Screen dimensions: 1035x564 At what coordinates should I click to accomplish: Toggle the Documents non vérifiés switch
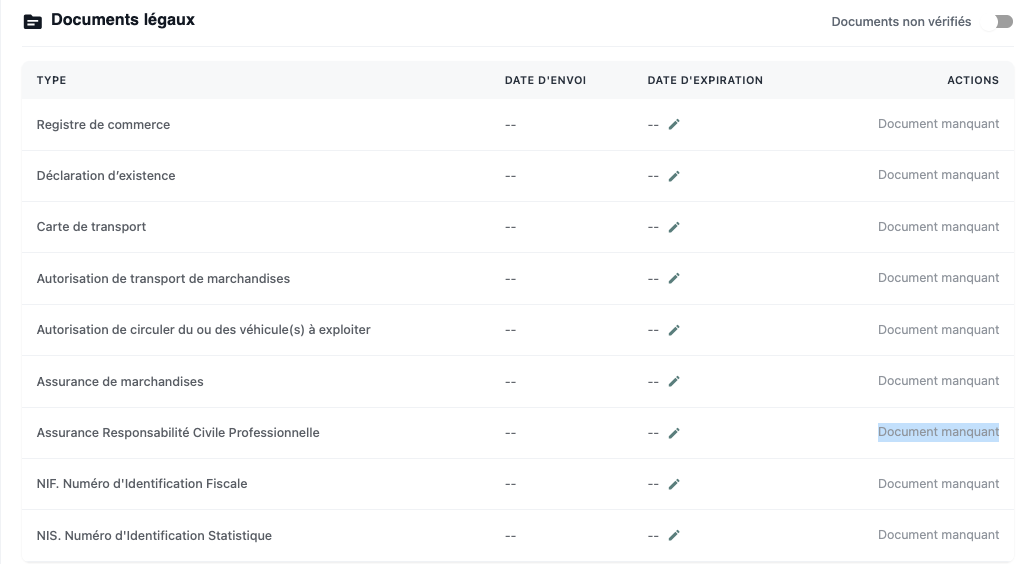point(1002,22)
